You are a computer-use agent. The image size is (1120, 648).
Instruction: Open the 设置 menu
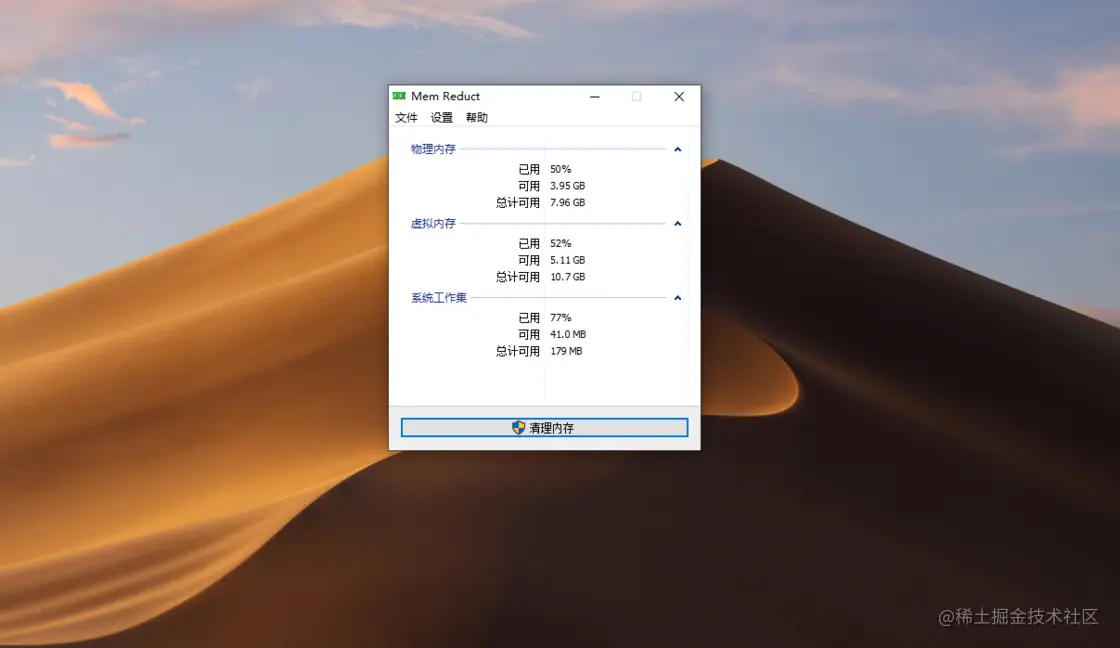click(441, 117)
